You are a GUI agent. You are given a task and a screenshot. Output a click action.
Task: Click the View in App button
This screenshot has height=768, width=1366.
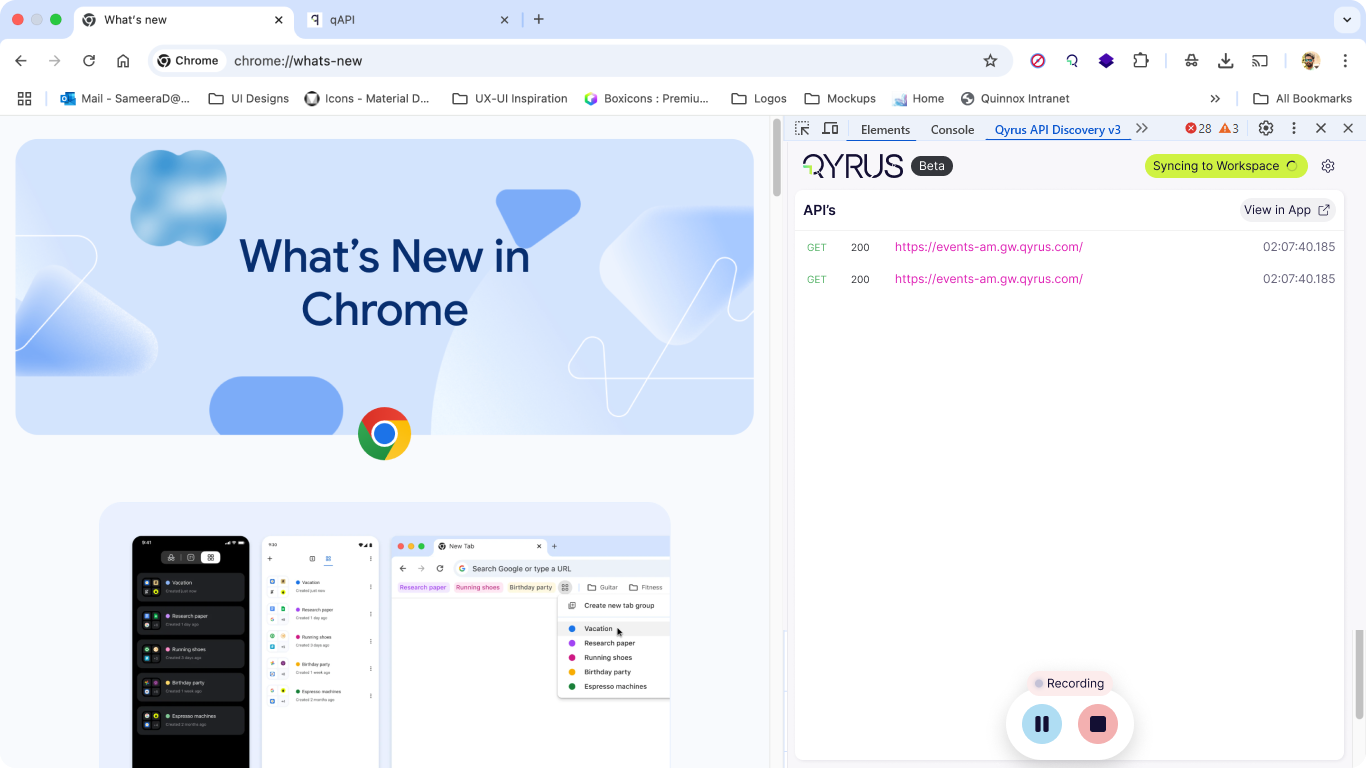click(1287, 210)
